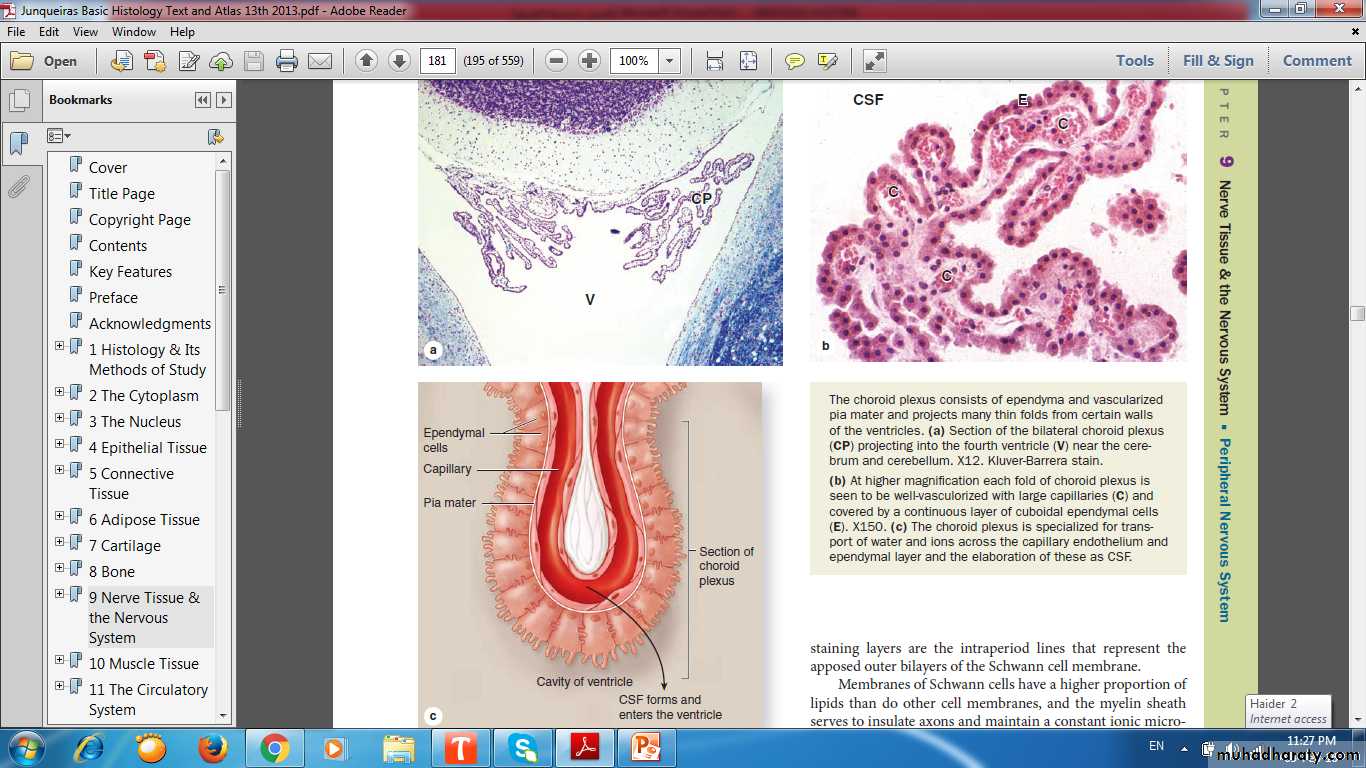This screenshot has width=1366, height=768.
Task: Zoom out using the minus button
Action: [557, 61]
